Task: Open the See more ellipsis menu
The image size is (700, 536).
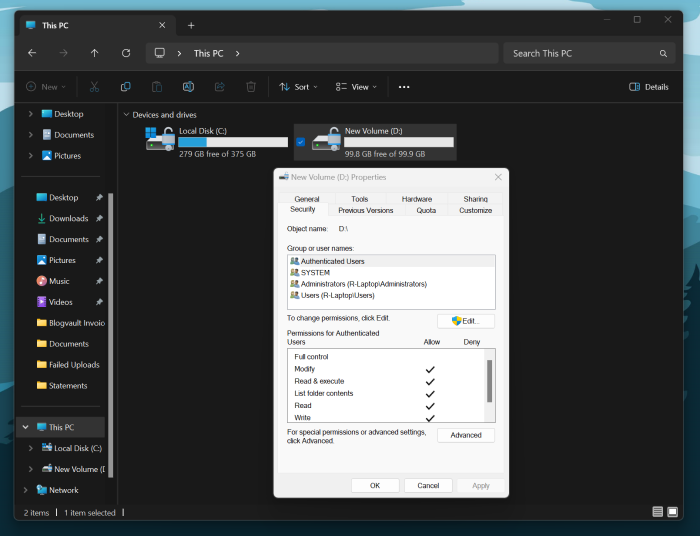Action: (x=404, y=87)
